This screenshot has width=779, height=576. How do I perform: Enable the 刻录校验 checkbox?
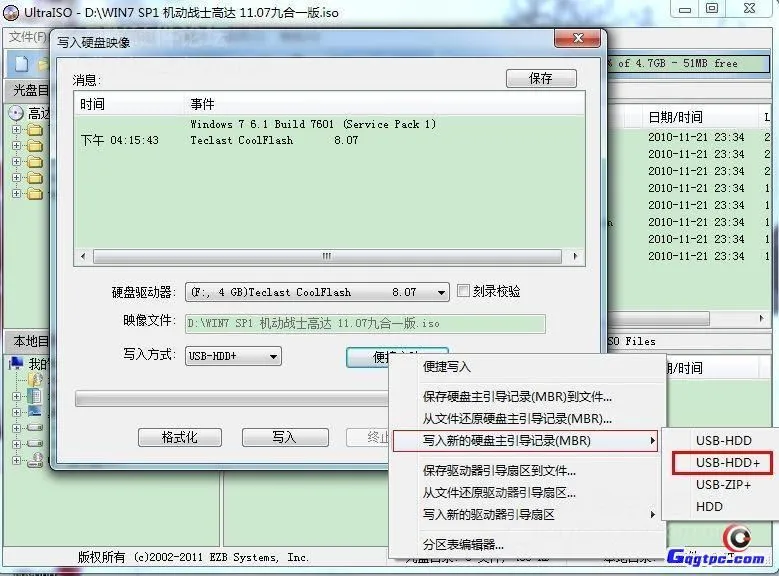coord(463,291)
